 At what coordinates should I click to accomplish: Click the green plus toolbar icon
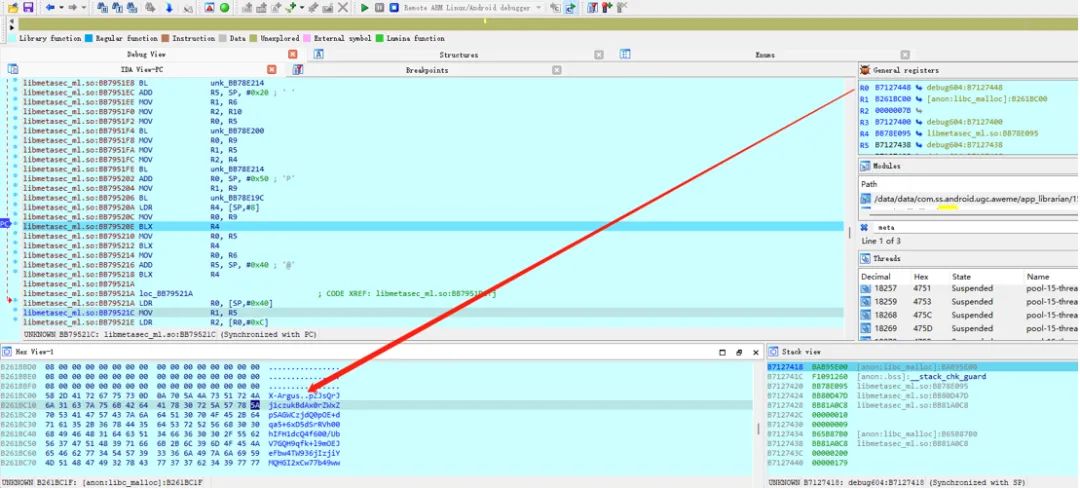coord(291,8)
